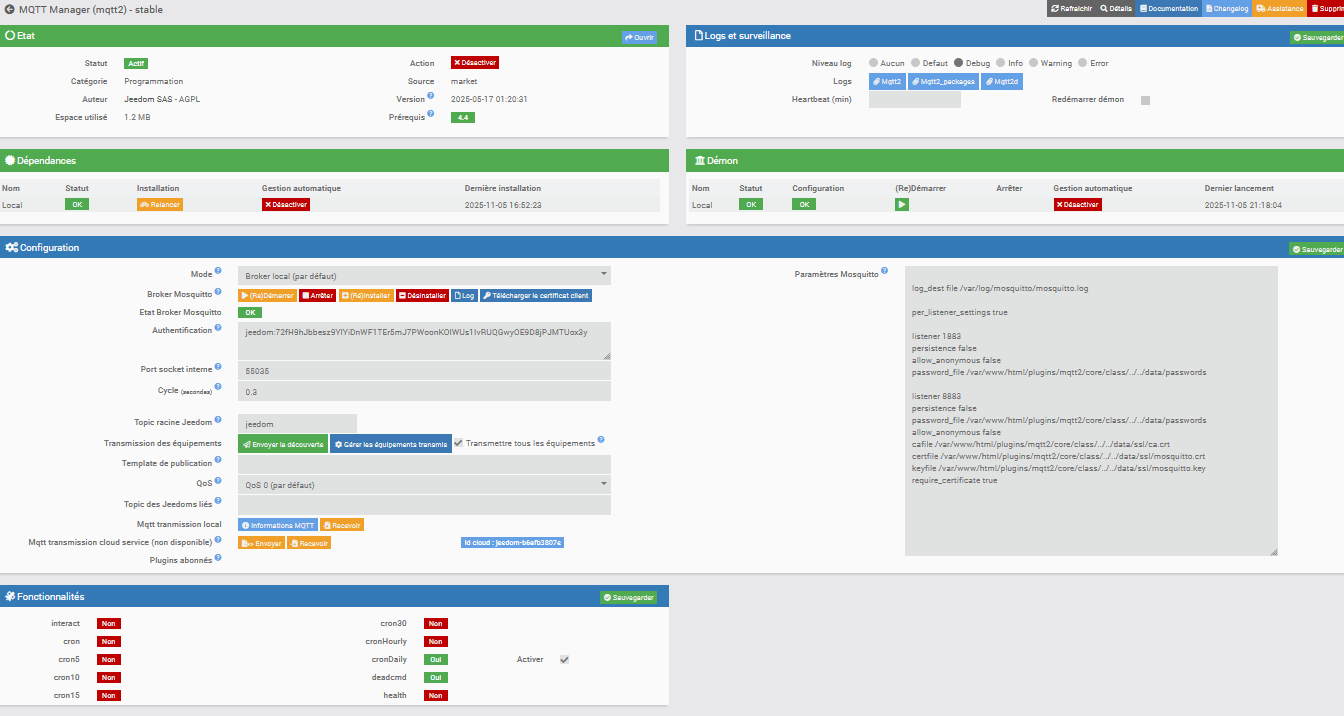Open the Mqtt2 log file
The height and width of the screenshot is (716, 1344).
coord(887,82)
